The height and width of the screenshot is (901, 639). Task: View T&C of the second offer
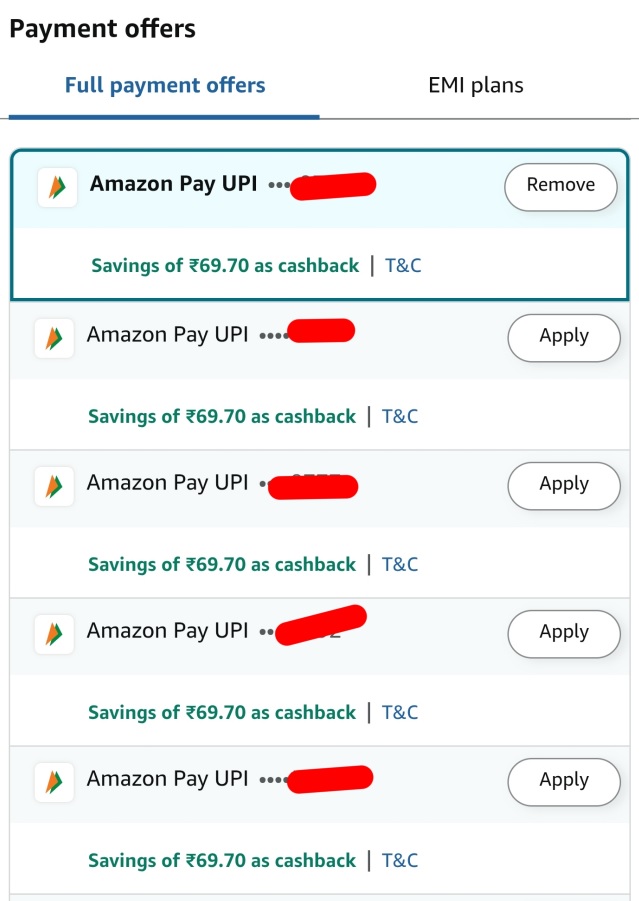[401, 416]
